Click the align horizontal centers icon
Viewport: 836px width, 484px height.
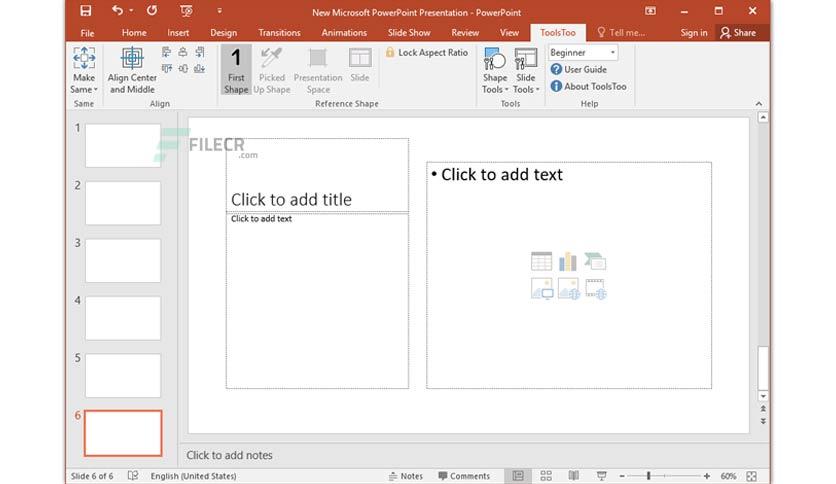183,52
